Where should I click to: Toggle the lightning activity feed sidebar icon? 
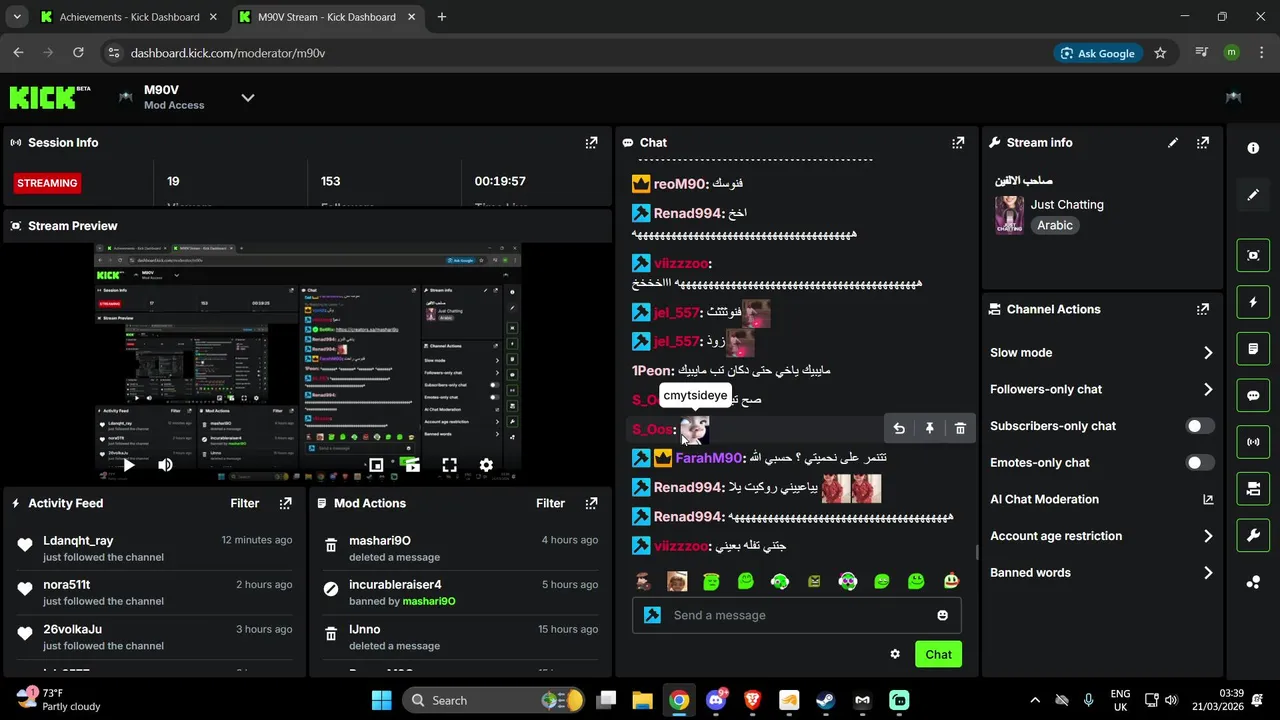[x=1253, y=302]
